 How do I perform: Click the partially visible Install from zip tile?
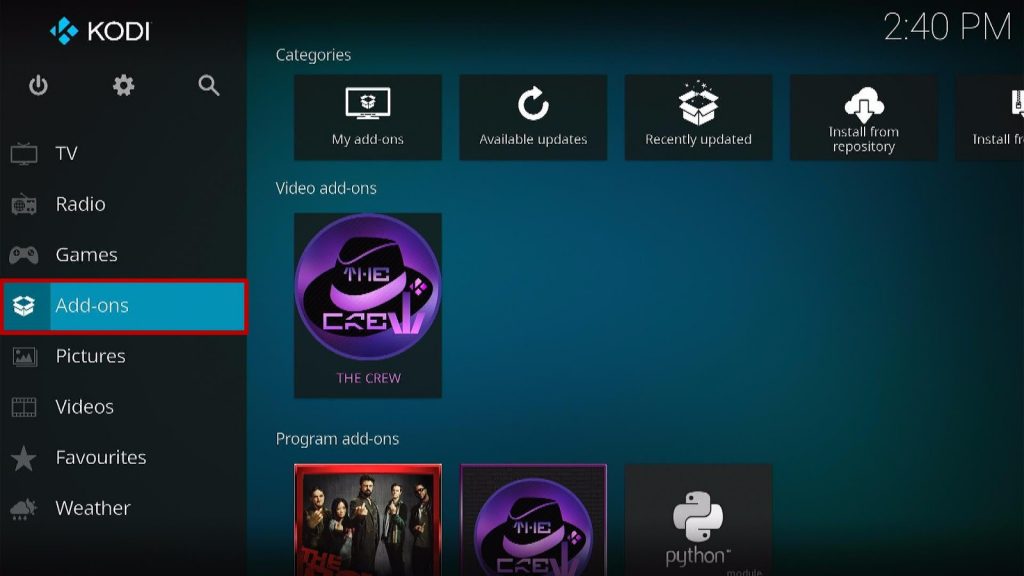point(990,118)
